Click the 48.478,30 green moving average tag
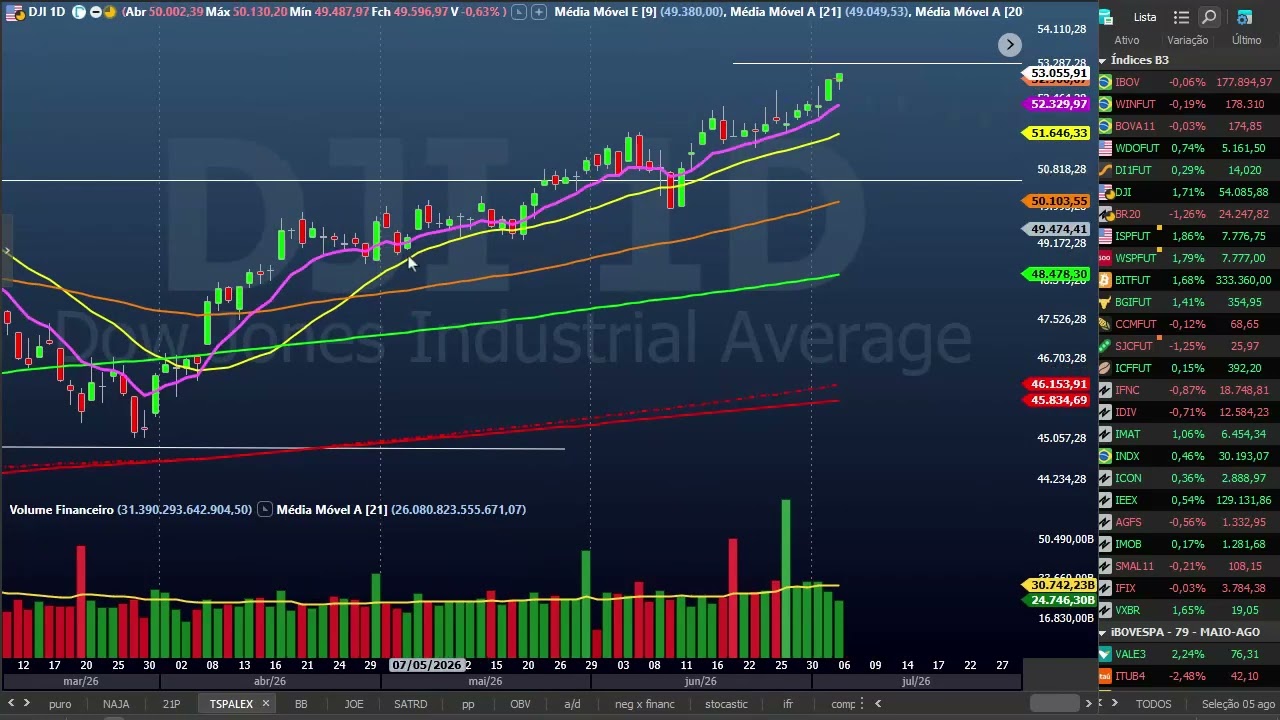This screenshot has width=1280, height=720. (1058, 274)
